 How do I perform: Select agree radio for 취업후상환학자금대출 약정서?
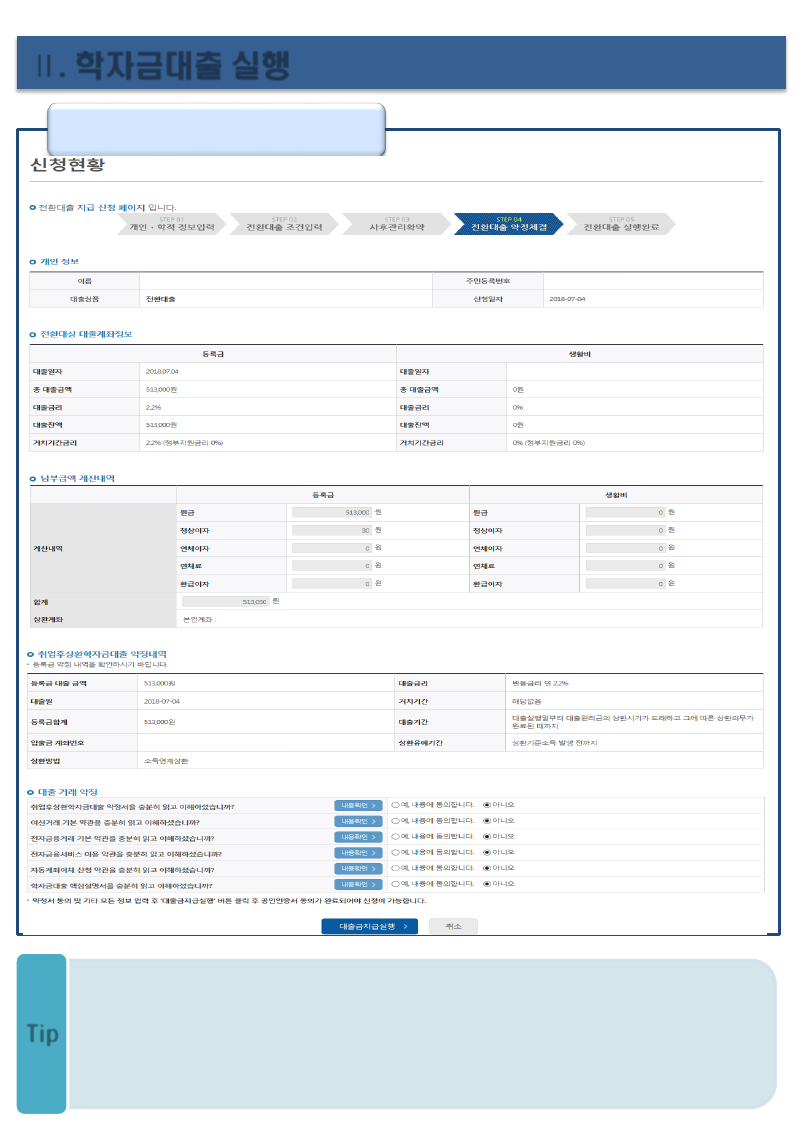pyautogui.click(x=396, y=804)
